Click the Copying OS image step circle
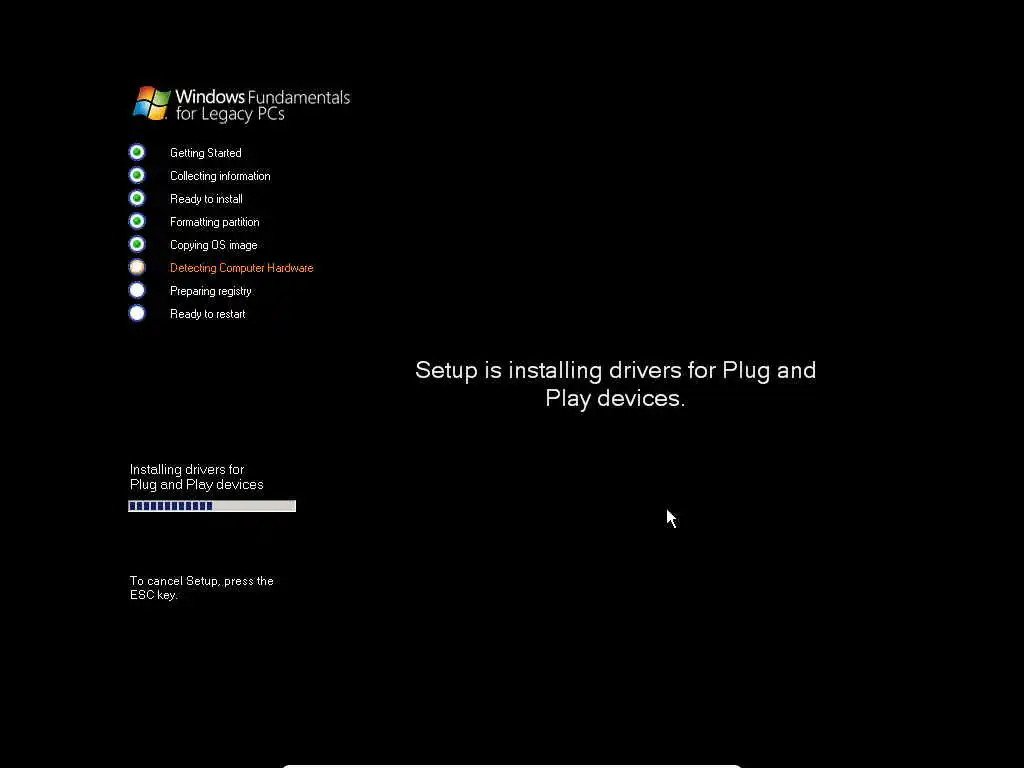The image size is (1024, 768). (x=137, y=244)
